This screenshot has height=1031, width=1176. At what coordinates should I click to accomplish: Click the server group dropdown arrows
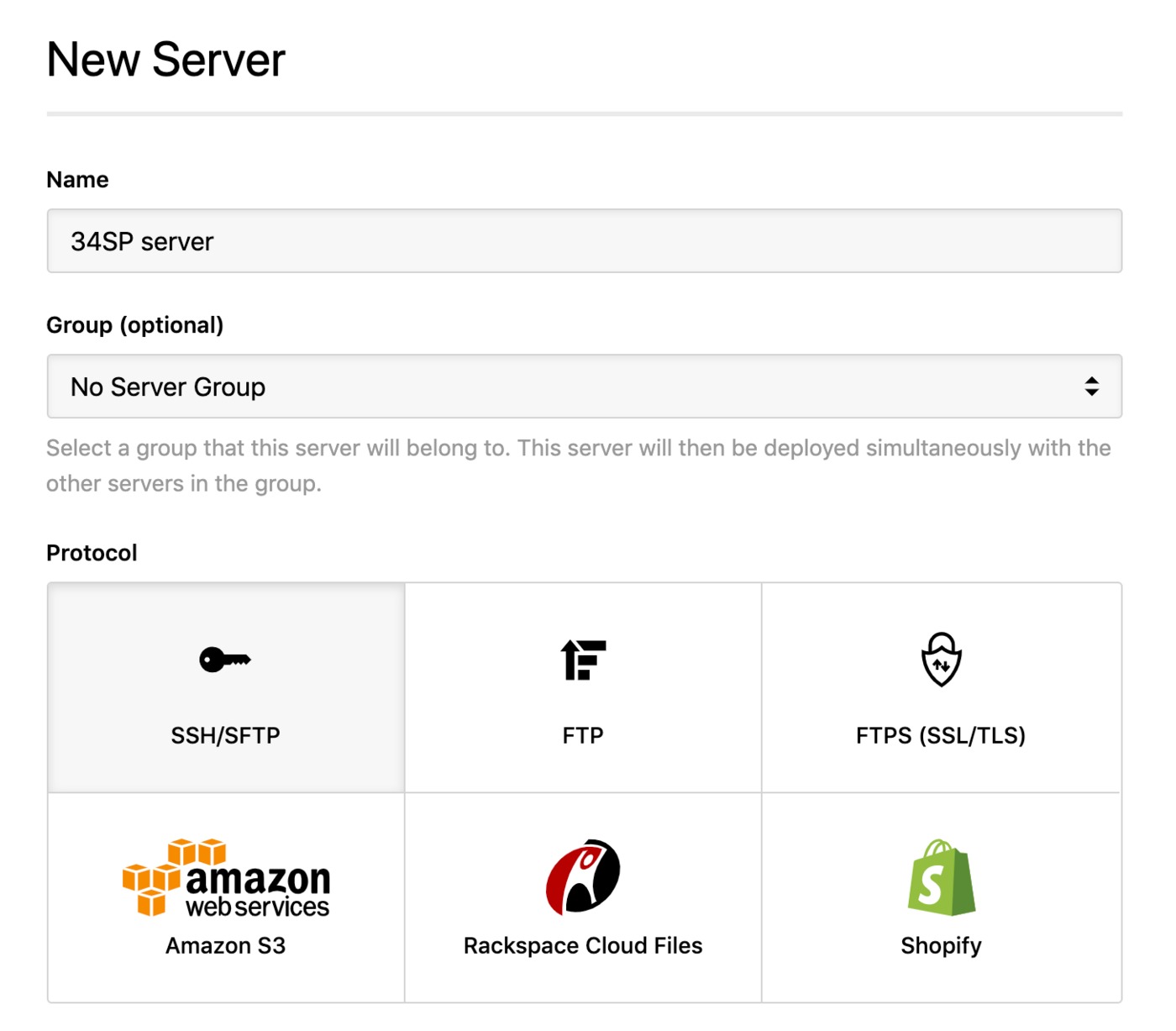point(1091,387)
